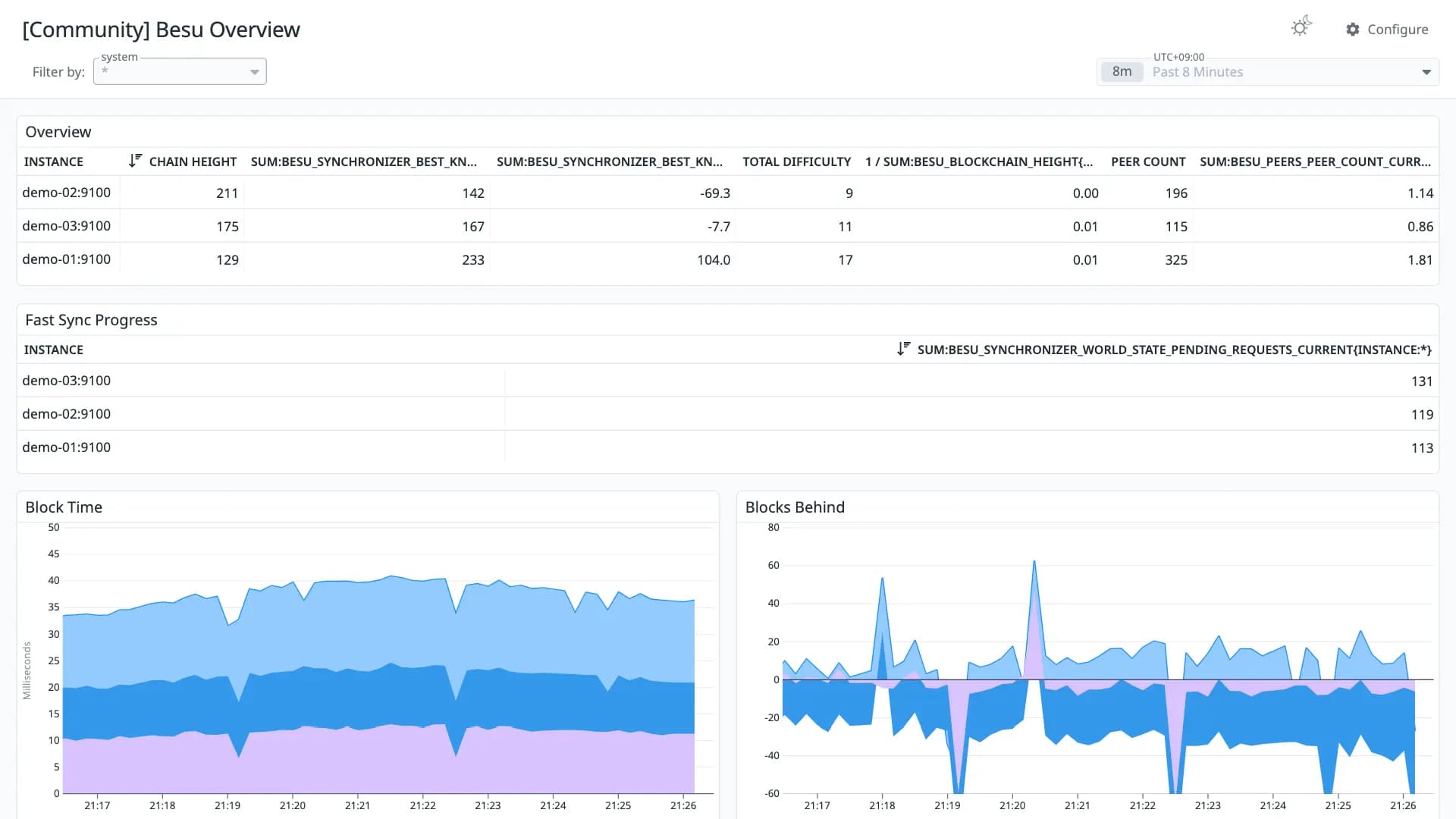The height and width of the screenshot is (819, 1456).
Task: Select demo-03:9100 row in Overview table
Action: pyautogui.click(x=728, y=226)
